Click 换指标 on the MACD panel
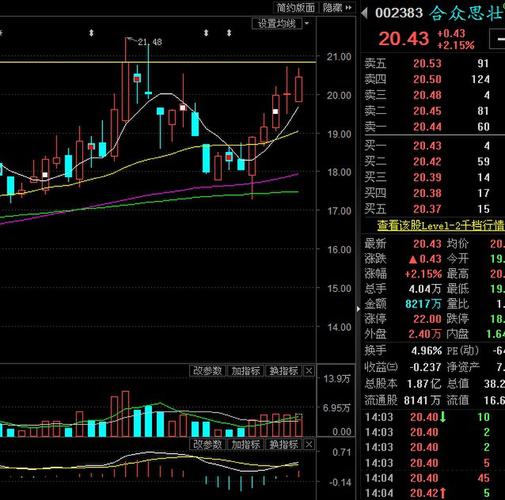Image resolution: width=505 pixels, height=500 pixels. pyautogui.click(x=284, y=444)
